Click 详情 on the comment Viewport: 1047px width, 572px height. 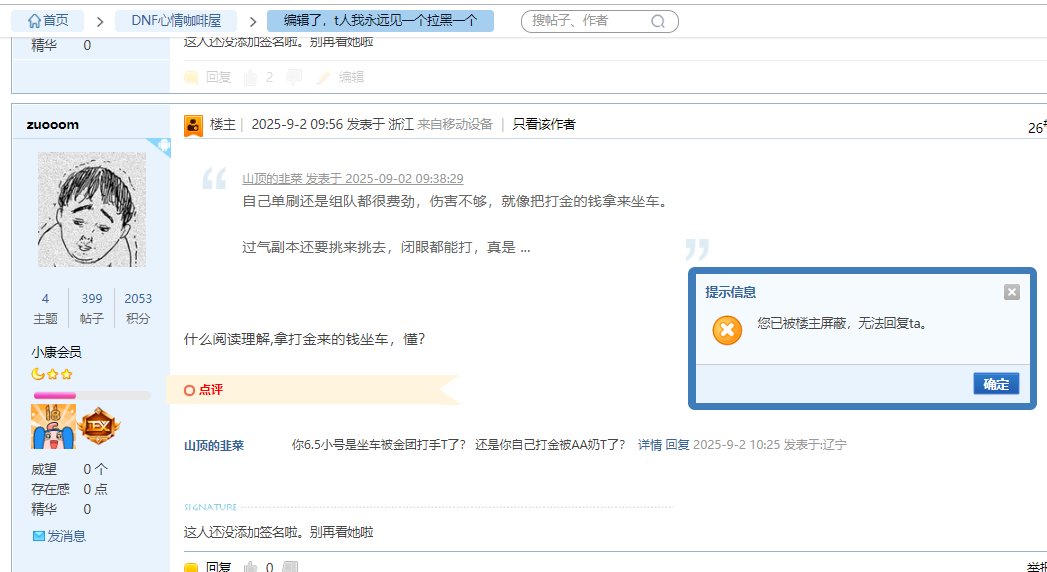coord(650,445)
